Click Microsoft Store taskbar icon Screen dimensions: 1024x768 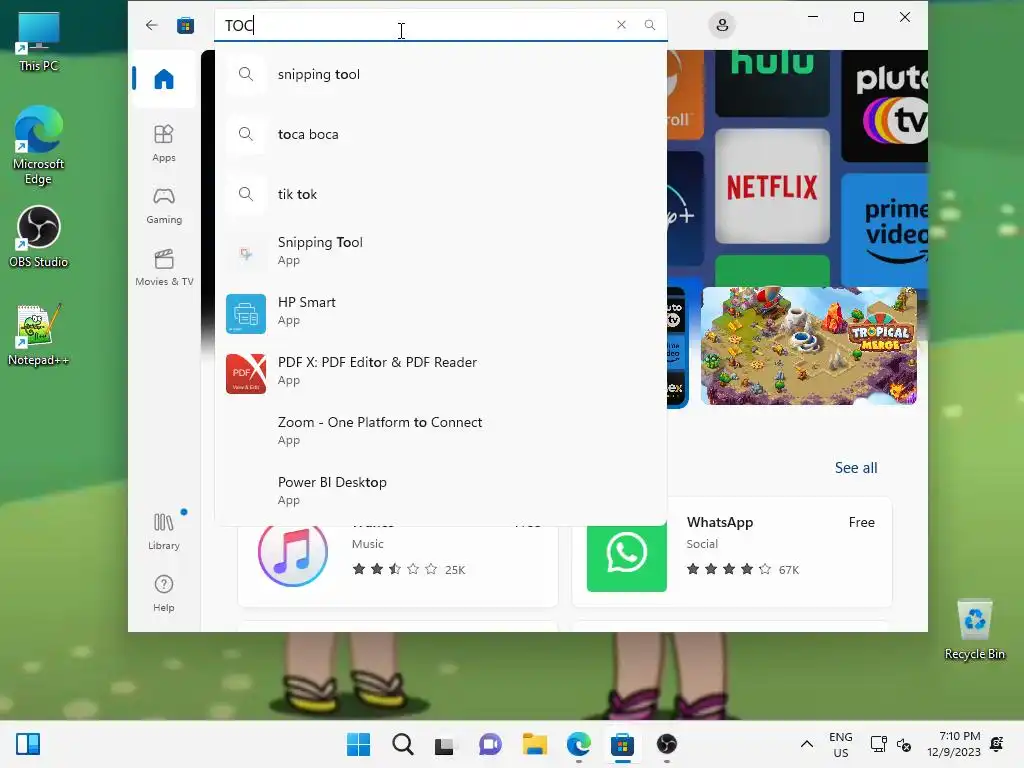[622, 744]
